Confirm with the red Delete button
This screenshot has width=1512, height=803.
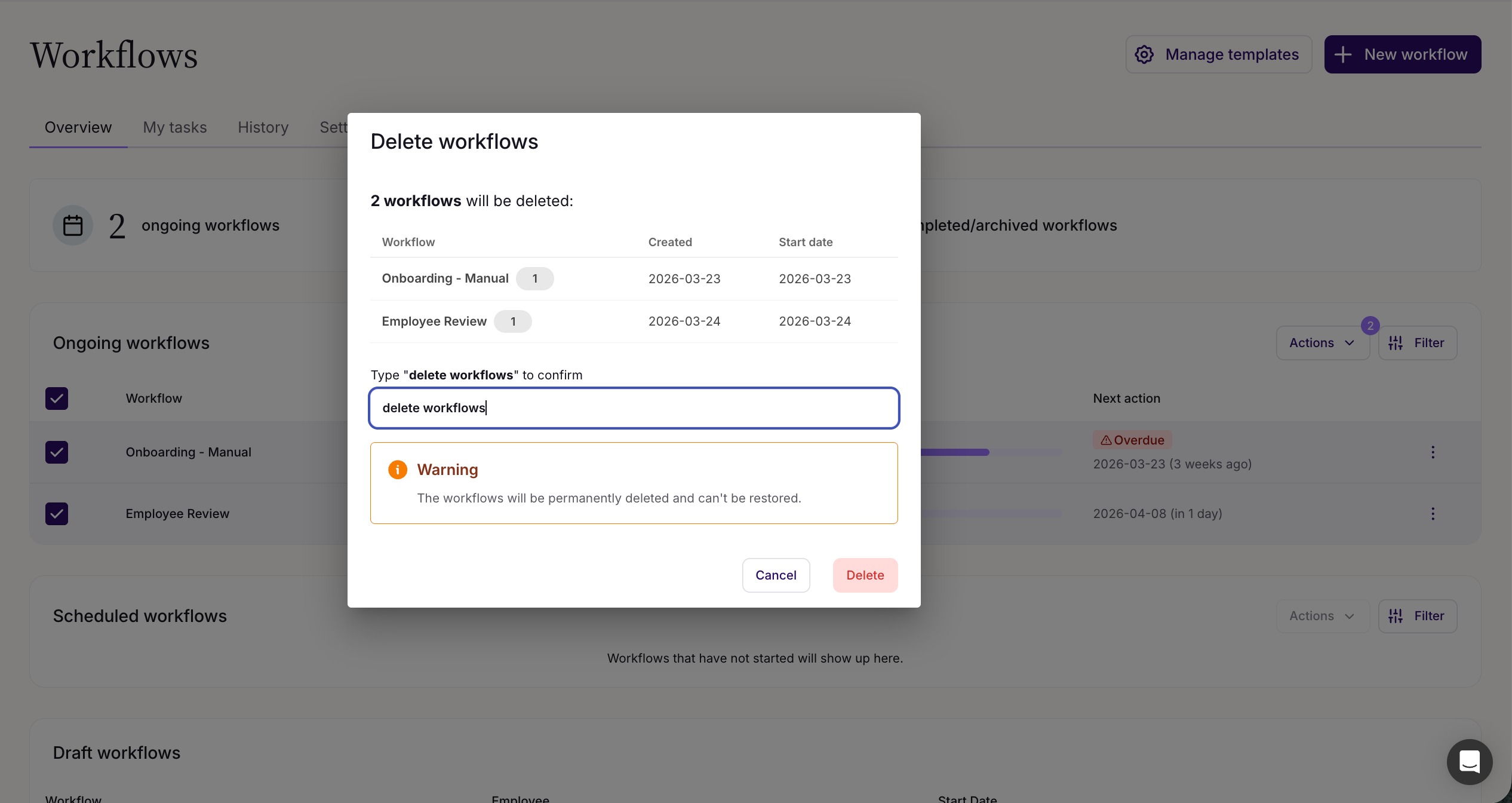865,575
